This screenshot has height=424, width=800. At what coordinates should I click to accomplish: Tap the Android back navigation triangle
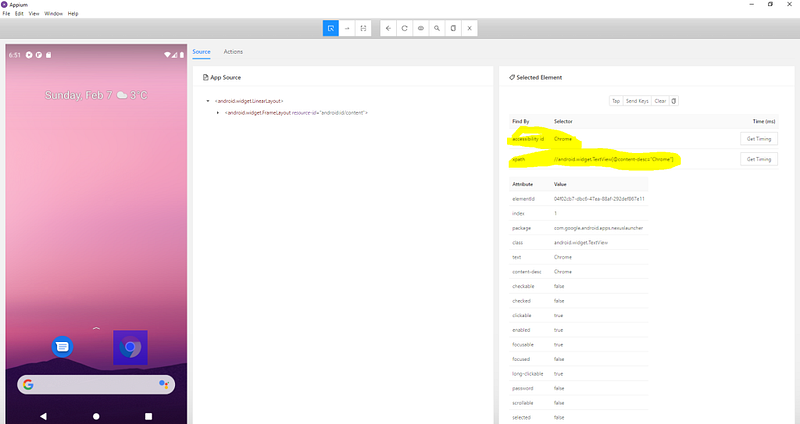[43, 416]
